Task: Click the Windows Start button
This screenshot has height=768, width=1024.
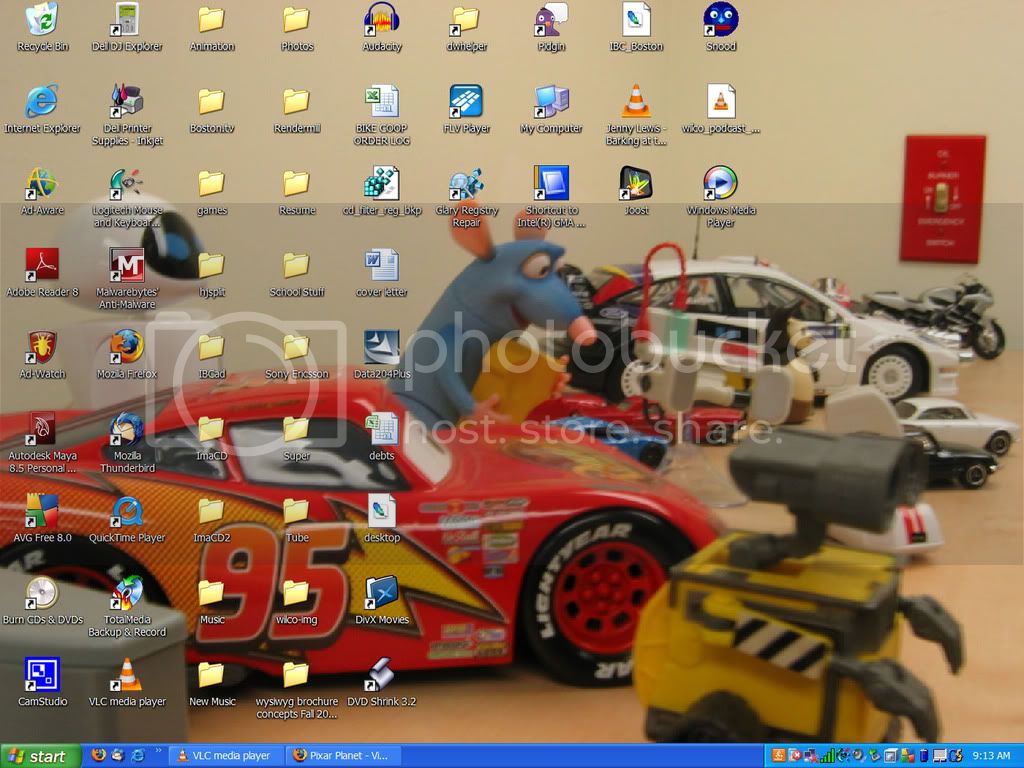Action: 37,756
